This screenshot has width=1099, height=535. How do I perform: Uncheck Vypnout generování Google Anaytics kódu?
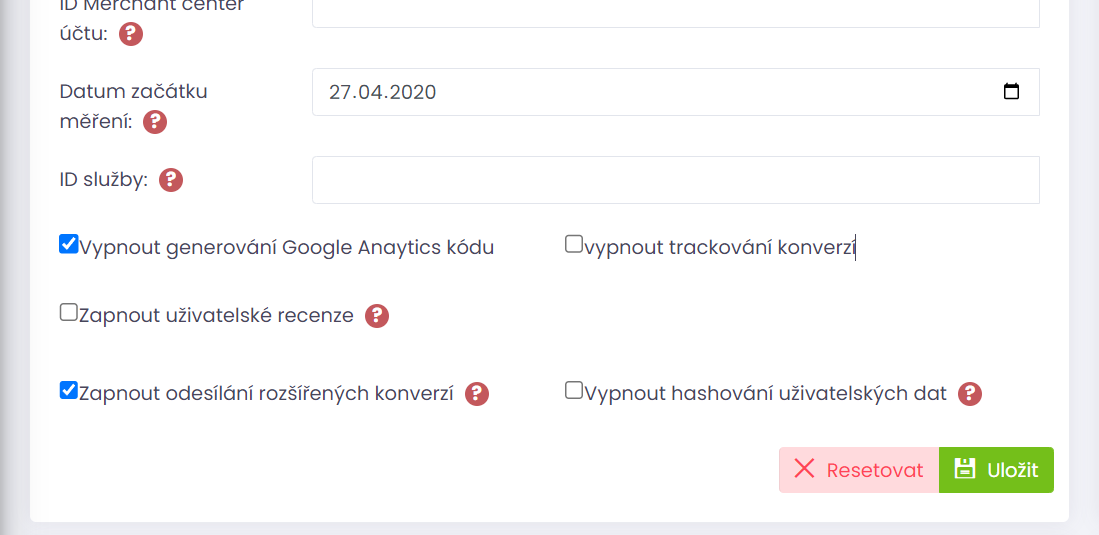click(68, 244)
